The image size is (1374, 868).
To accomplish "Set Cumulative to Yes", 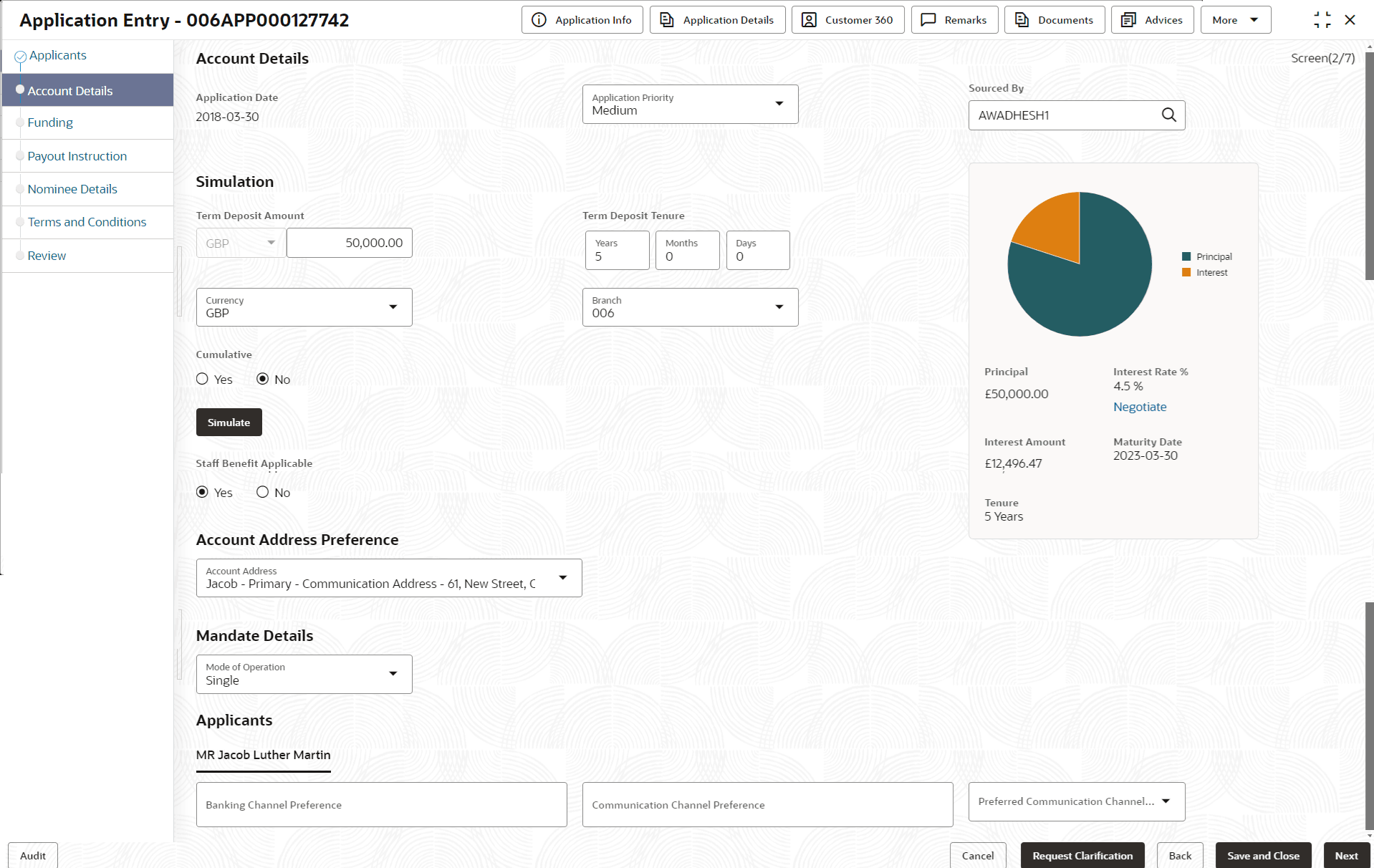I will click(x=201, y=379).
